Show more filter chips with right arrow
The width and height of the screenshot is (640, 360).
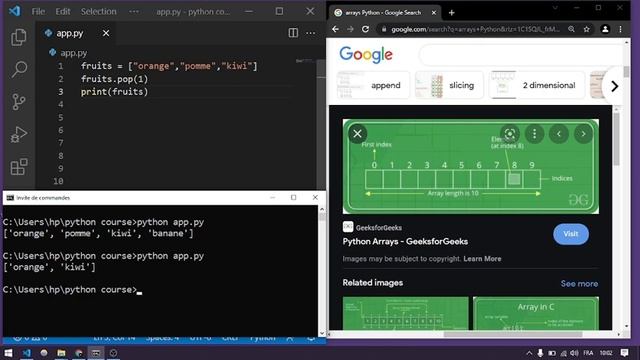coord(614,86)
